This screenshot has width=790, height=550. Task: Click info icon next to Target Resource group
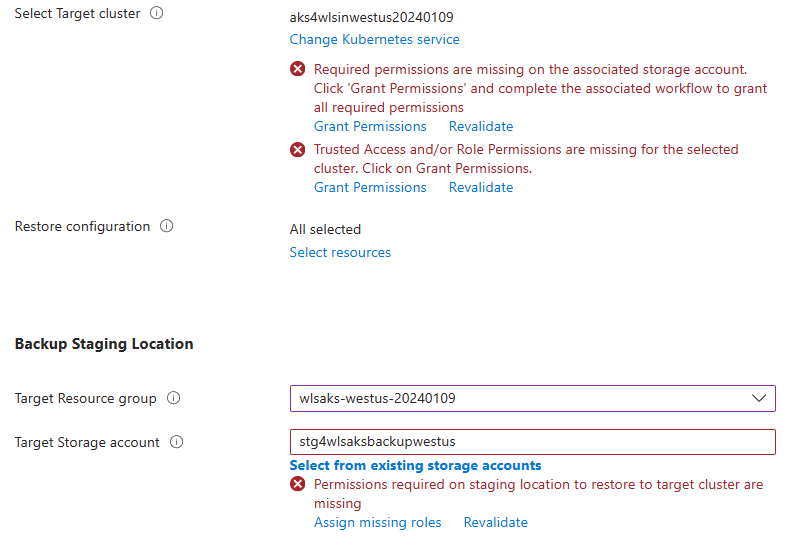[174, 398]
